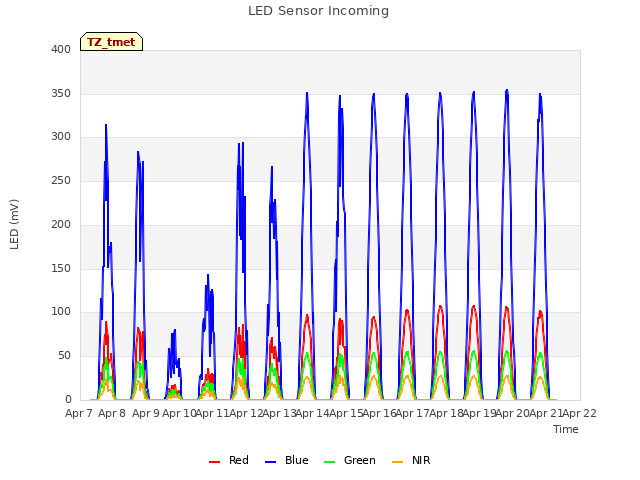Click the chart title LED Sensor Incoming
Viewport: 640px width, 480px height.
[x=318, y=11]
